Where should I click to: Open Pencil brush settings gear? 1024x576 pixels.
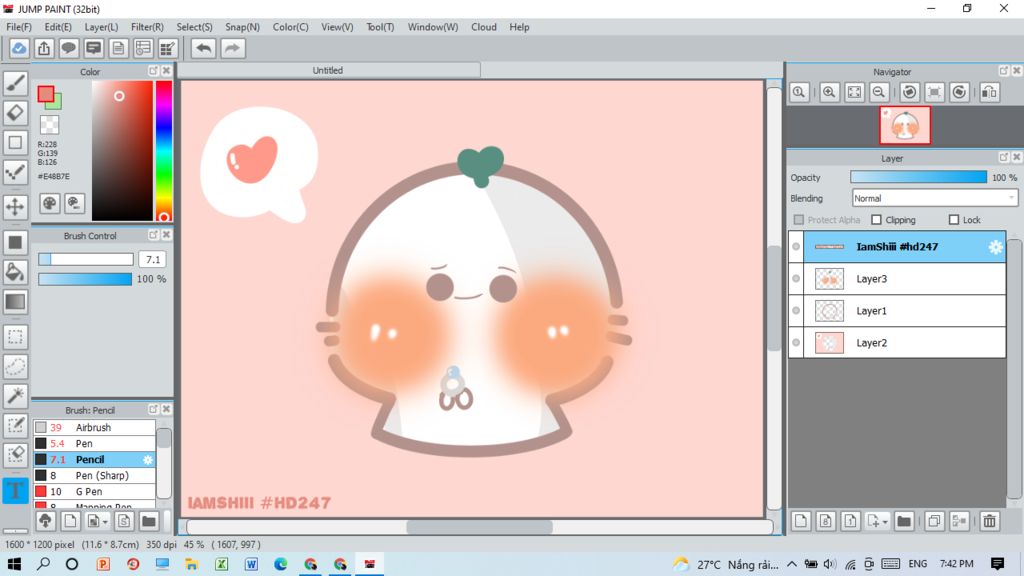[148, 460]
